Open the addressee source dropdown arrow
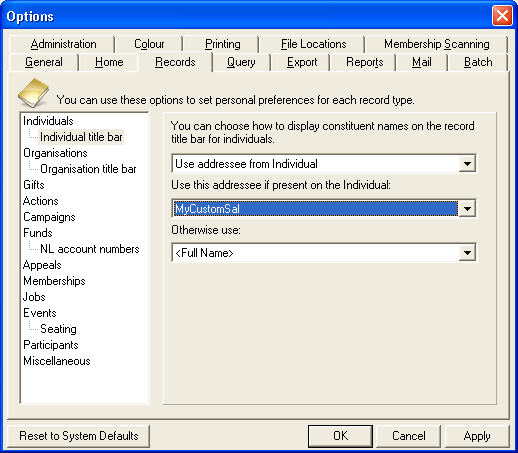This screenshot has width=518, height=453. point(467,164)
